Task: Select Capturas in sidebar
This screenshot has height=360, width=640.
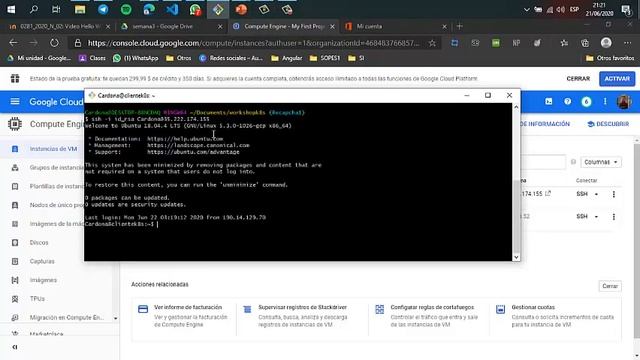Action: click(x=42, y=261)
